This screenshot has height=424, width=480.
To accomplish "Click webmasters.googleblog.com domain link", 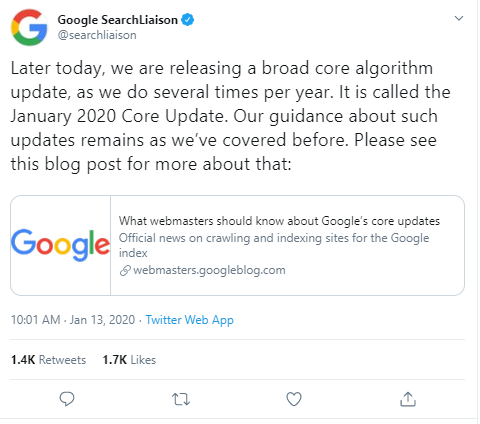I will click(209, 270).
